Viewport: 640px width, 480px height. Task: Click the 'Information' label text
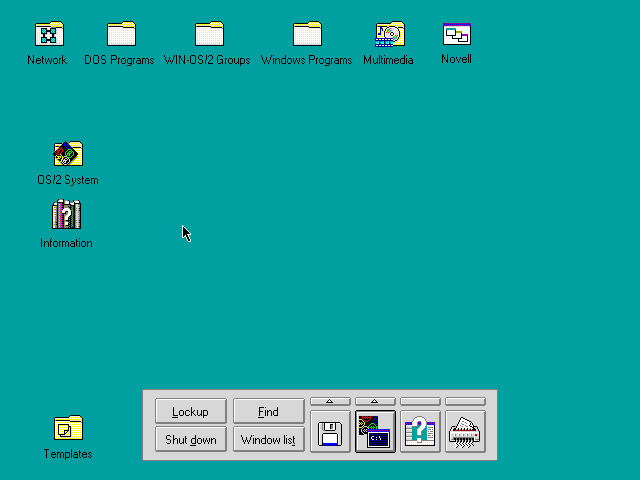point(66,243)
